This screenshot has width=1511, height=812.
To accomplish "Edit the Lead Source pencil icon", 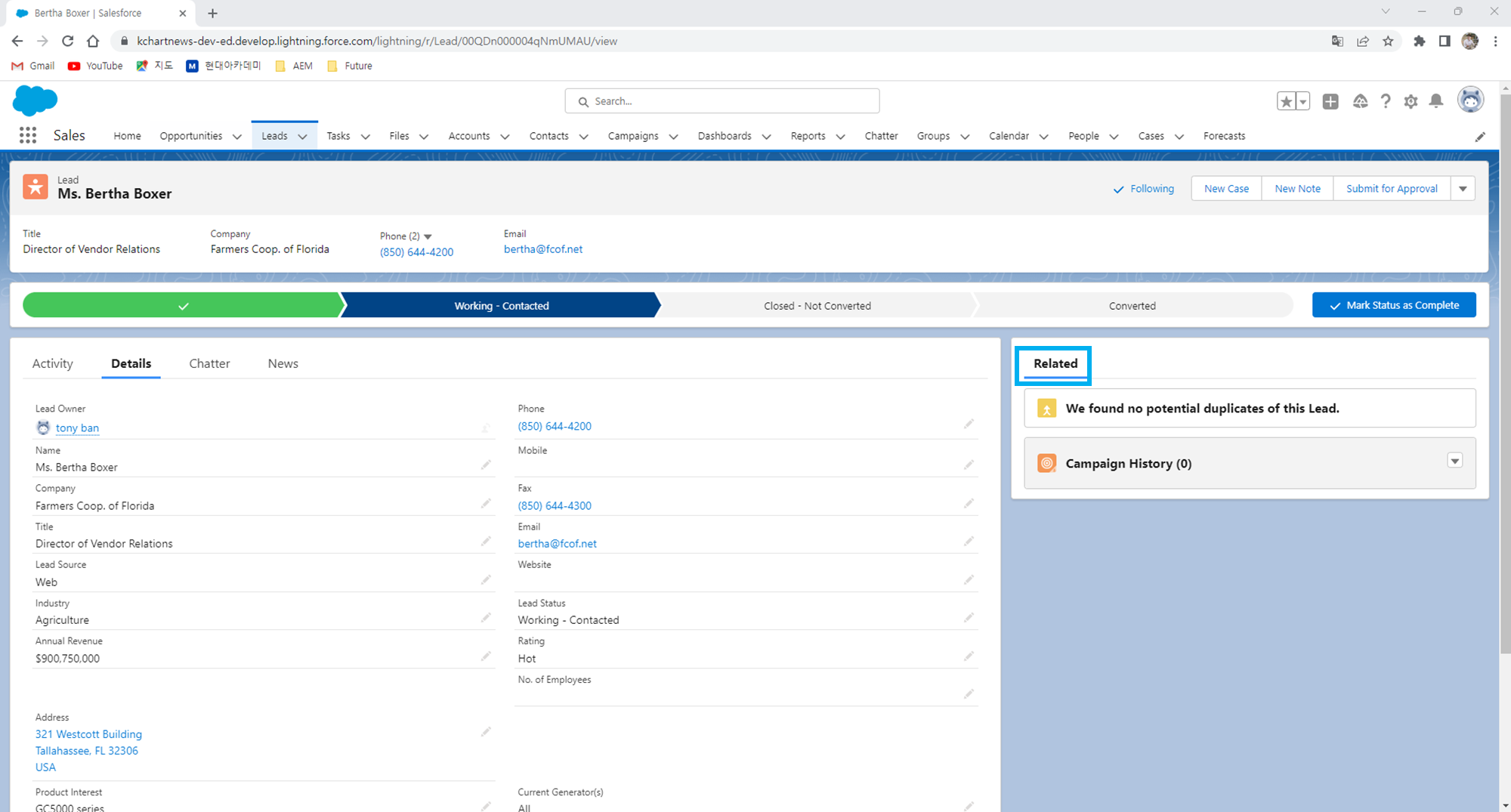I will click(486, 579).
